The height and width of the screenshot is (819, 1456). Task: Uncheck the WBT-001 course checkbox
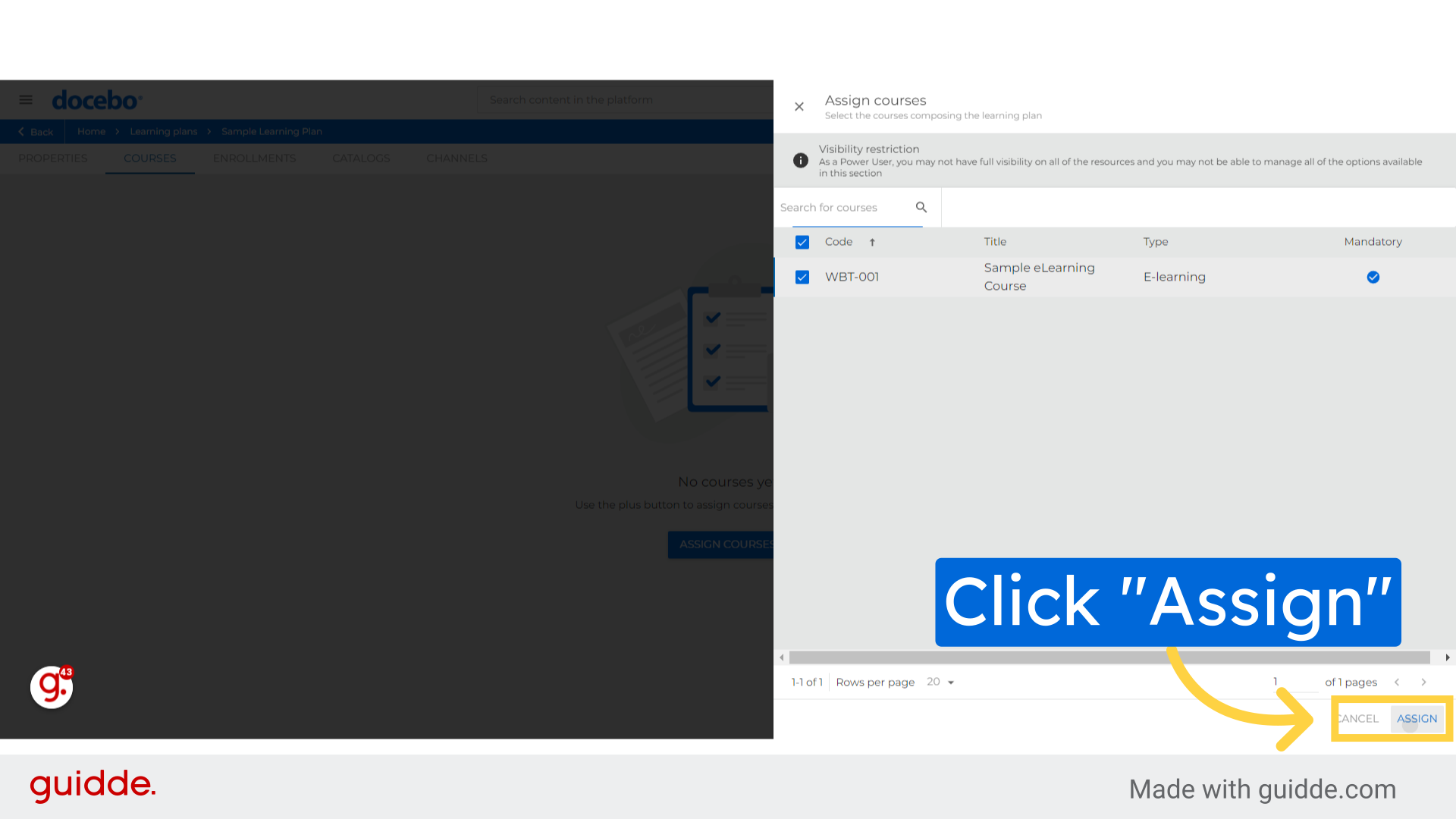tap(802, 277)
